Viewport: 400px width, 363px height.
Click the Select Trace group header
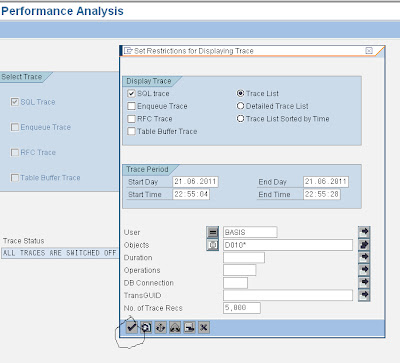(x=22, y=77)
